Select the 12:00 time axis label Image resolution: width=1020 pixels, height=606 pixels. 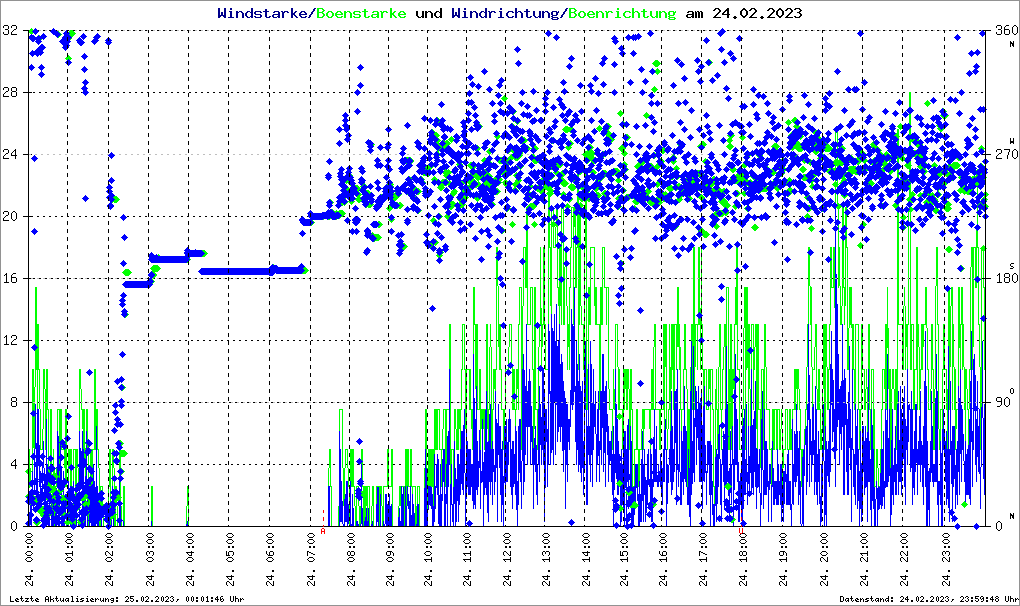click(509, 560)
